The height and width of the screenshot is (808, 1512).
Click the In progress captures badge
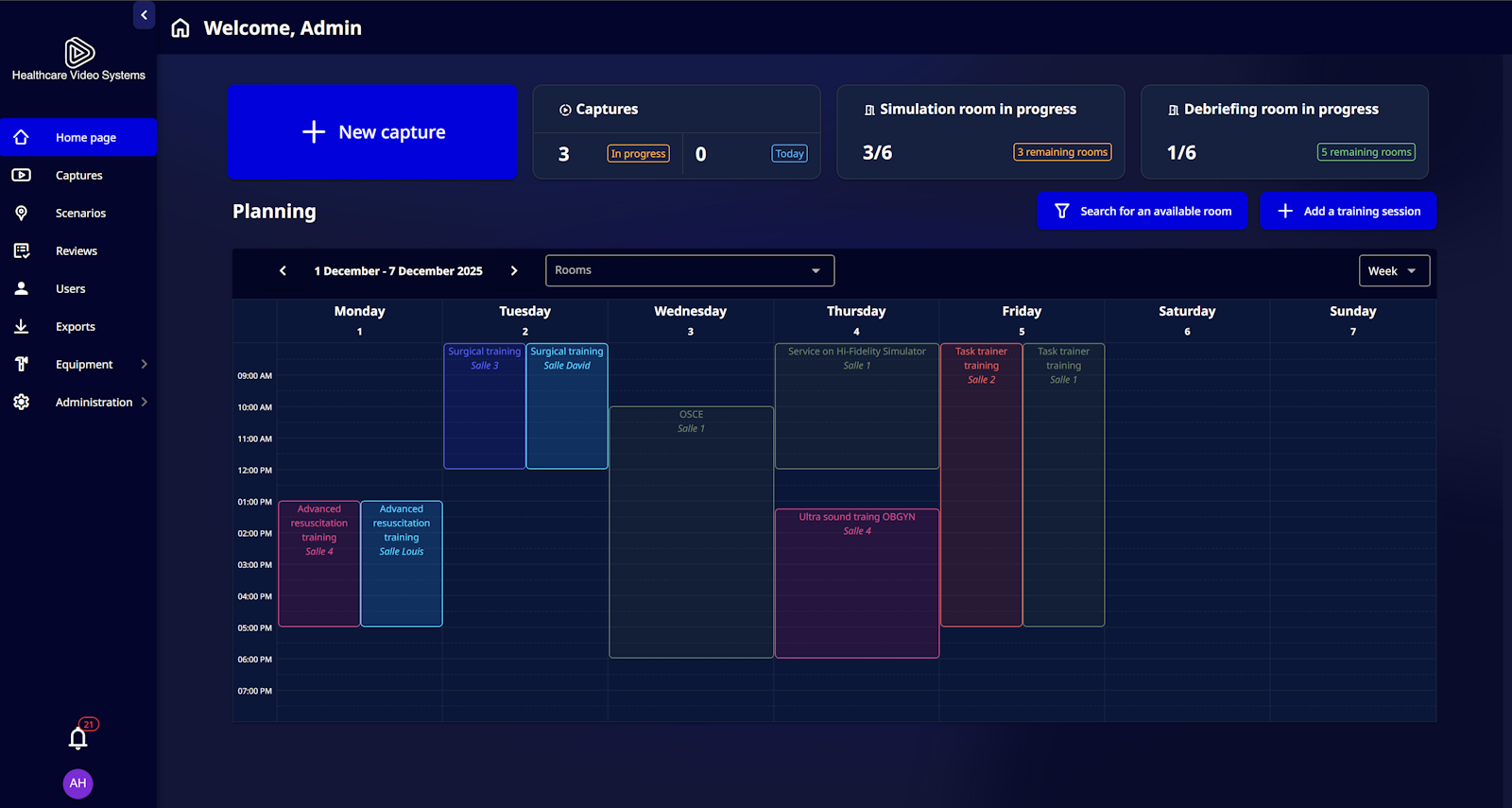[x=638, y=154]
